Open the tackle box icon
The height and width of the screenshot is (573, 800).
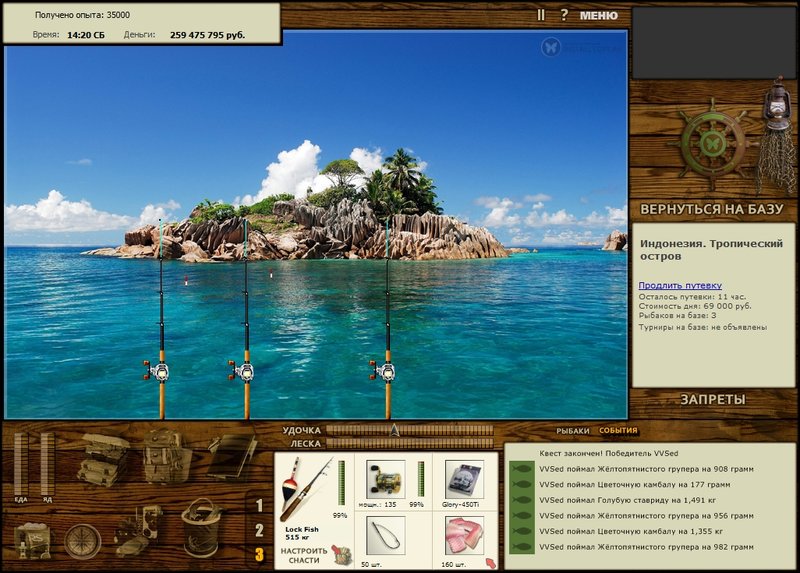(103, 459)
